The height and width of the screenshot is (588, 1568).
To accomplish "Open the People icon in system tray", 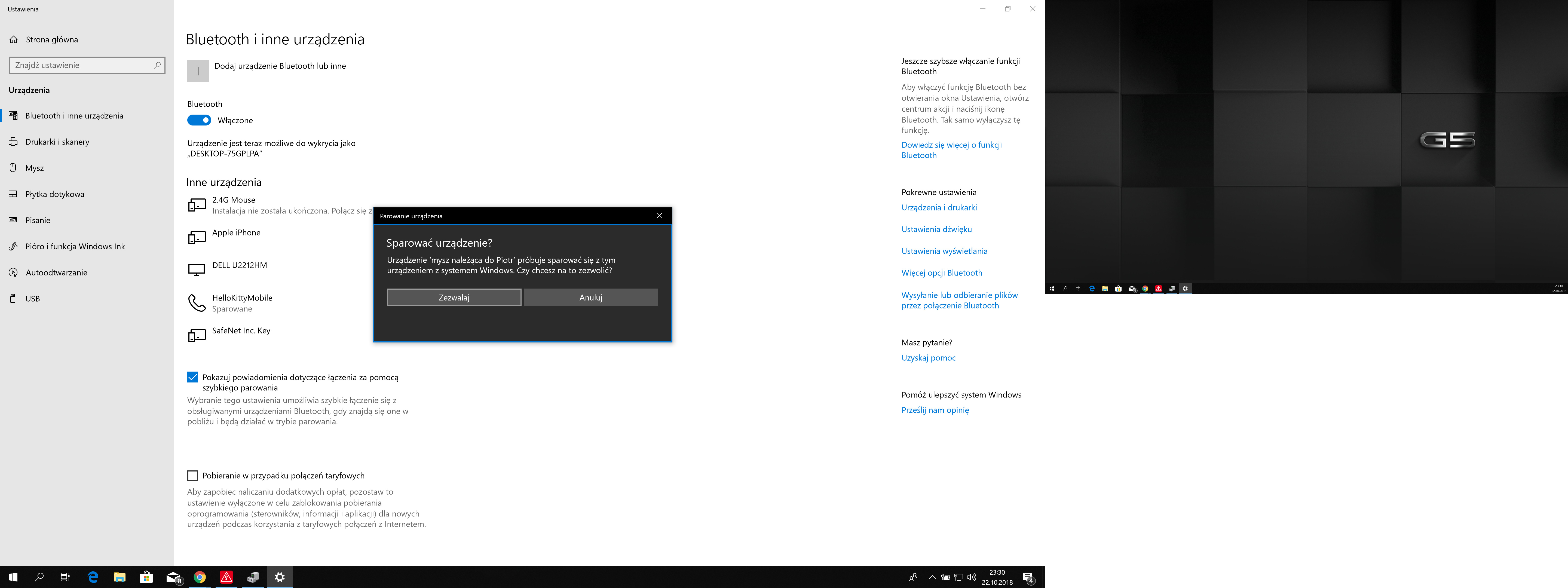I will [x=913, y=577].
